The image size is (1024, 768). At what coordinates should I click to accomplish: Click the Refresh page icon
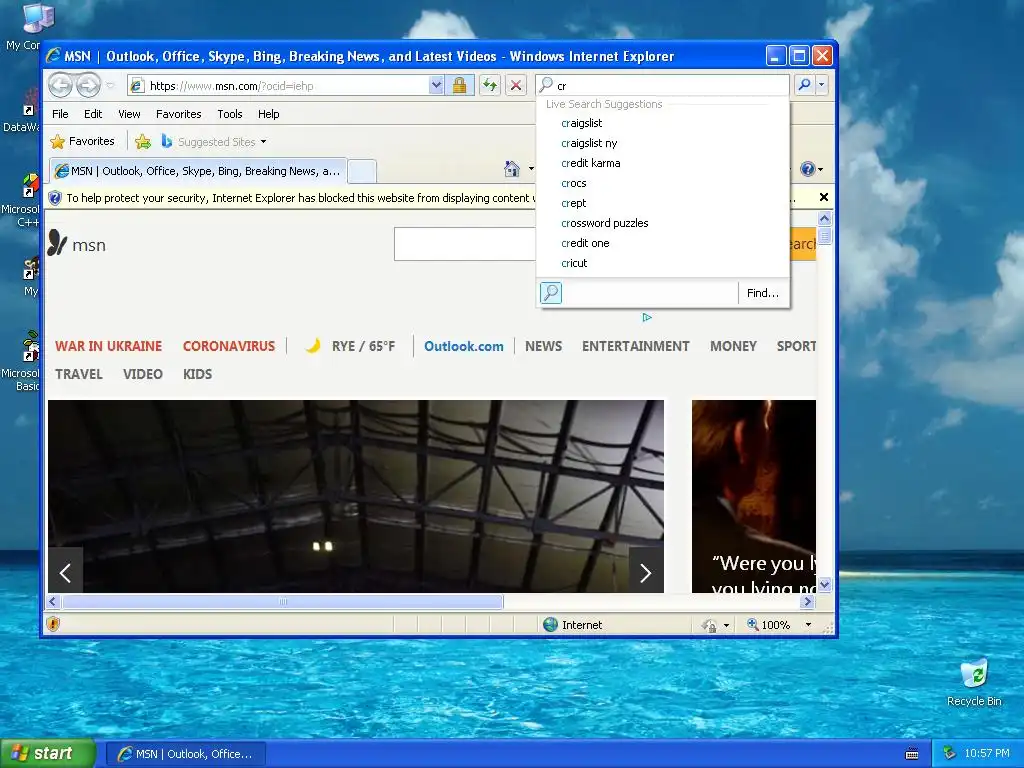(x=490, y=85)
